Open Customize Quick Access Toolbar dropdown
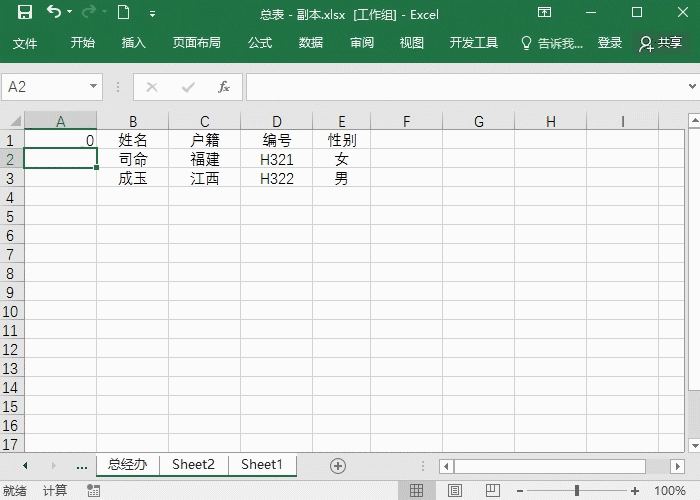The height and width of the screenshot is (500, 700). point(152,14)
